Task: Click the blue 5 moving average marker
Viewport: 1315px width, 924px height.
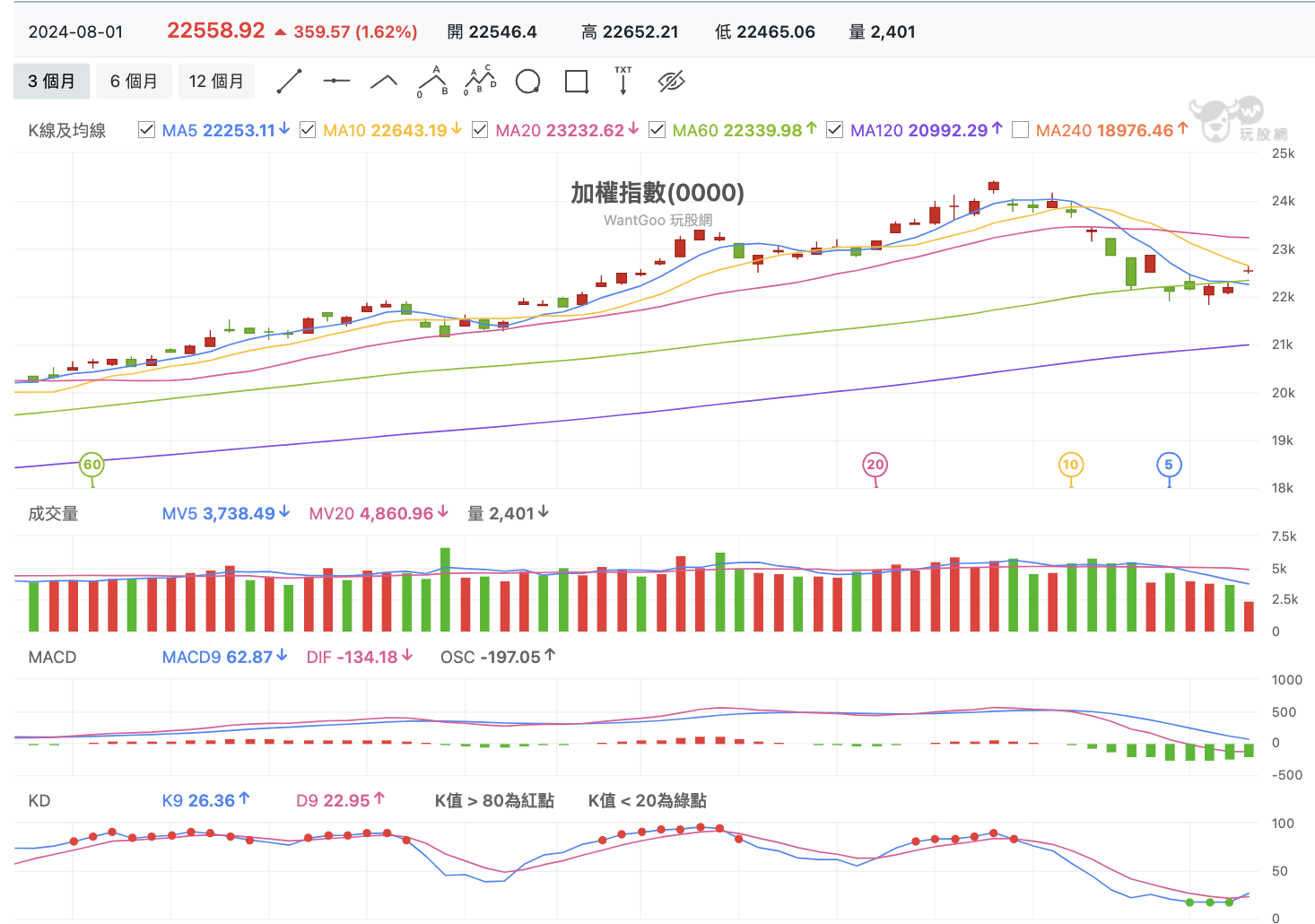Action: click(x=1168, y=465)
